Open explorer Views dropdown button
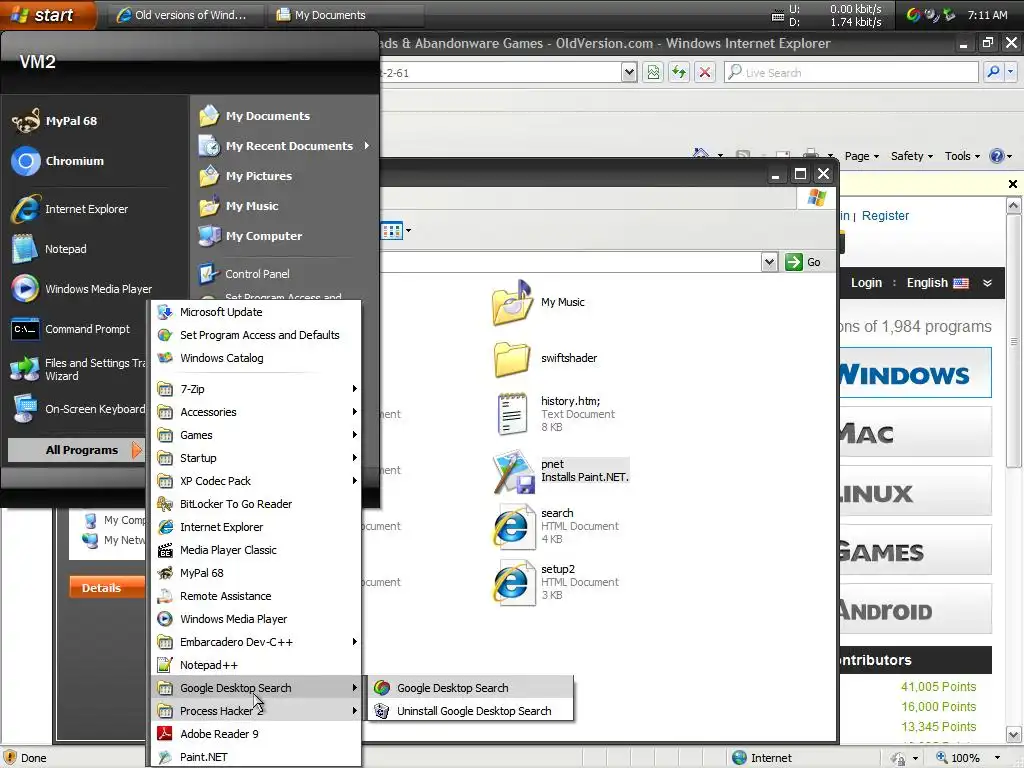The image size is (1024, 768). (396, 231)
